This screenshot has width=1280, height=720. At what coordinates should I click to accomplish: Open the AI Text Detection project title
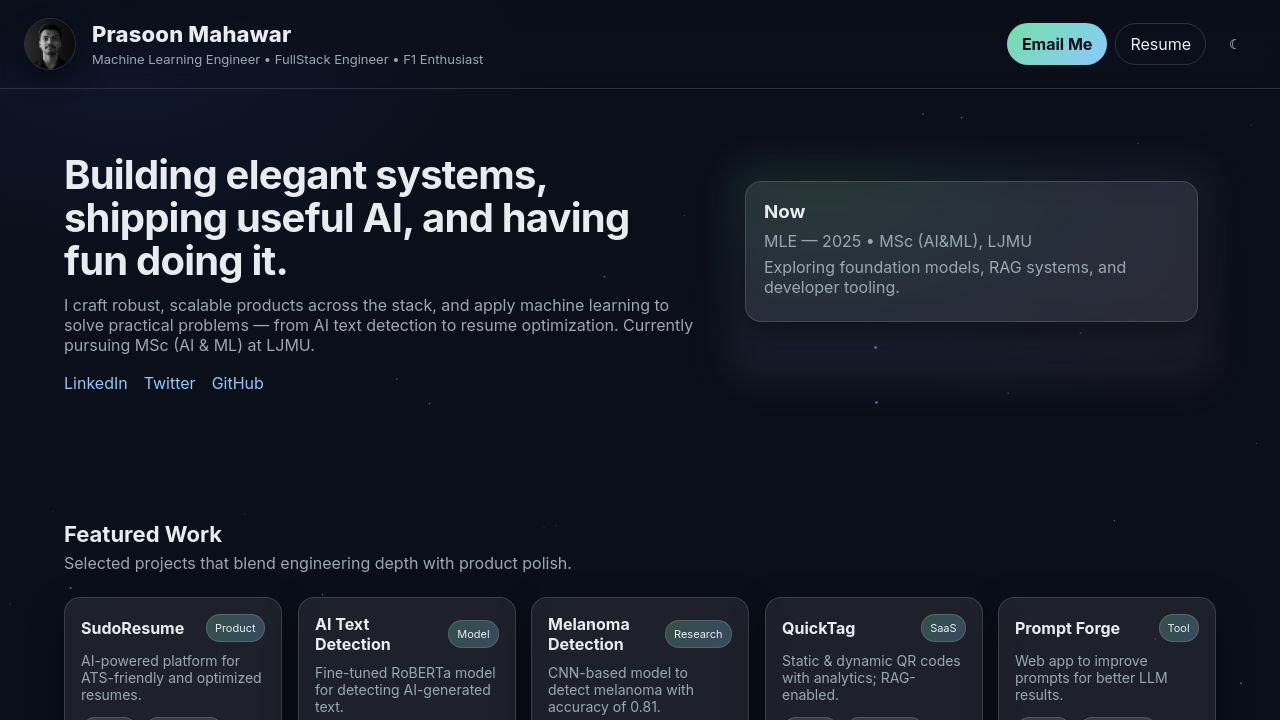point(353,634)
